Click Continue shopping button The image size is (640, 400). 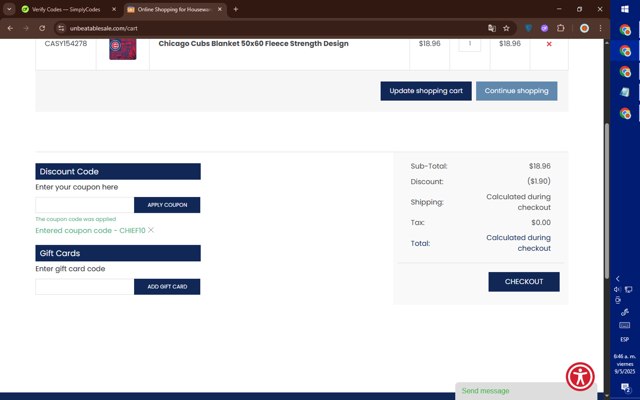click(x=516, y=91)
